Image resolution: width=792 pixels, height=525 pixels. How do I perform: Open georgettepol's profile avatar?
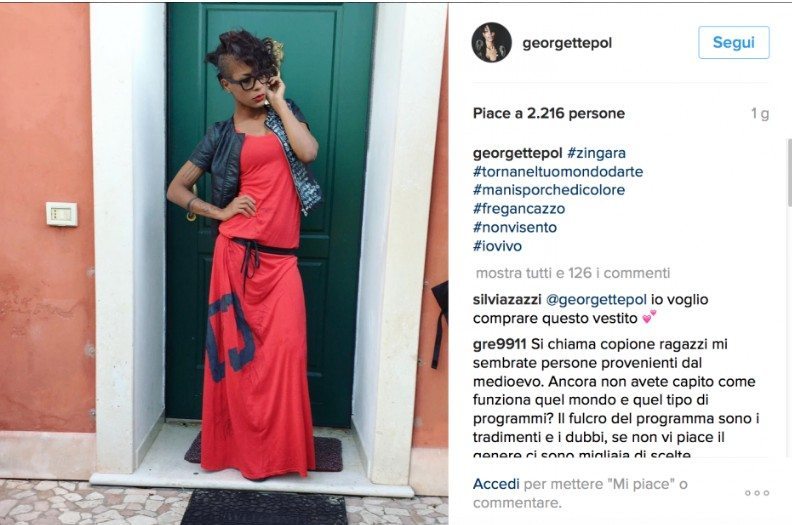coord(491,42)
